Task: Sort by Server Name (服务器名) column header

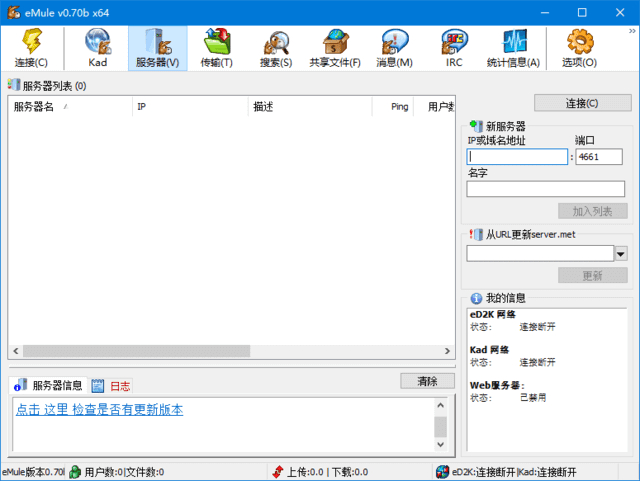Action: 70,107
